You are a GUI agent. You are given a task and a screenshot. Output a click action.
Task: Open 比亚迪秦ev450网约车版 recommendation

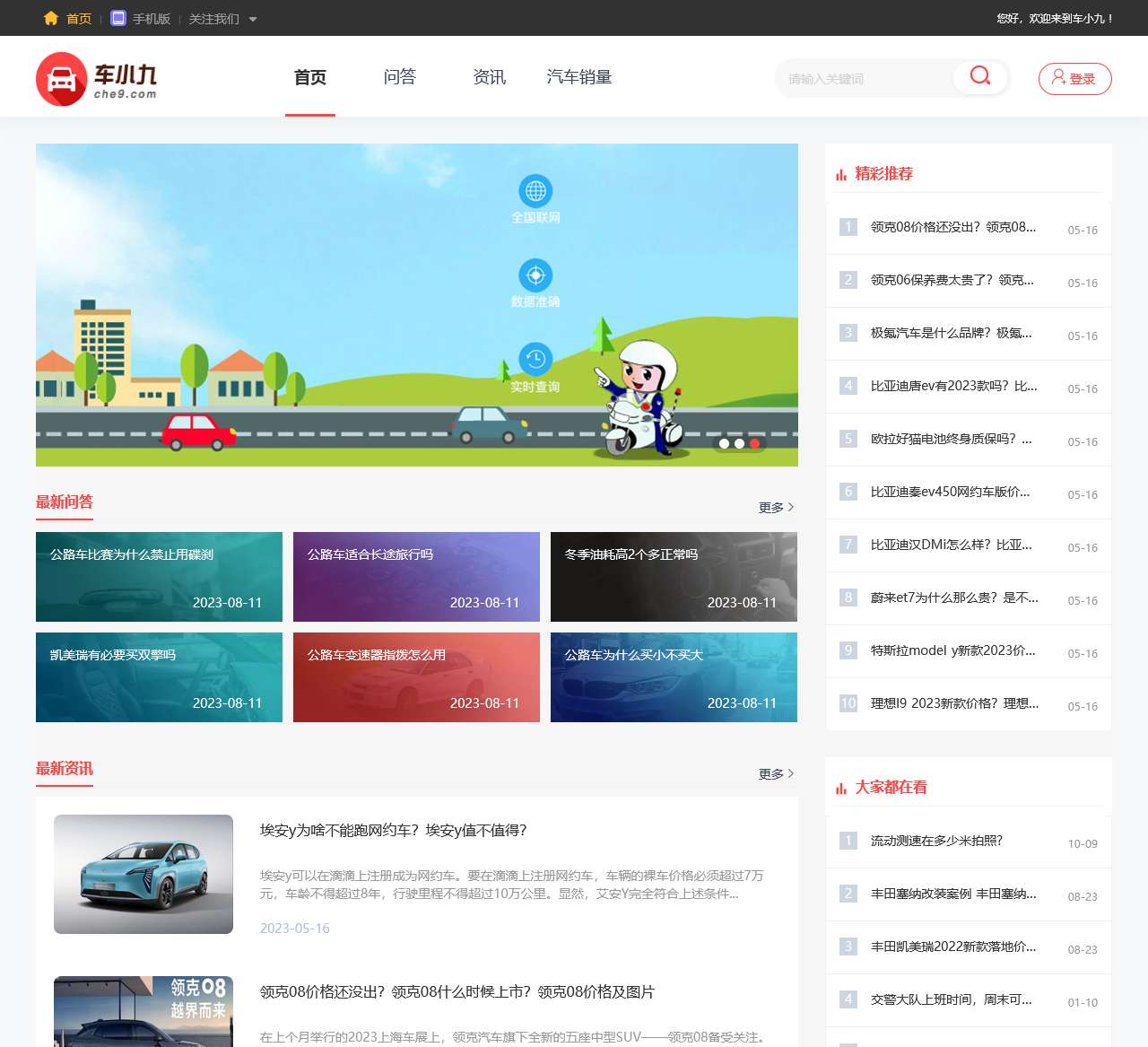(951, 492)
